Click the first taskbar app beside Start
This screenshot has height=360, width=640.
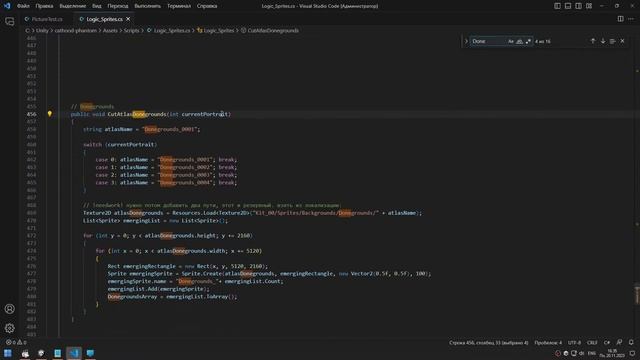[25, 353]
